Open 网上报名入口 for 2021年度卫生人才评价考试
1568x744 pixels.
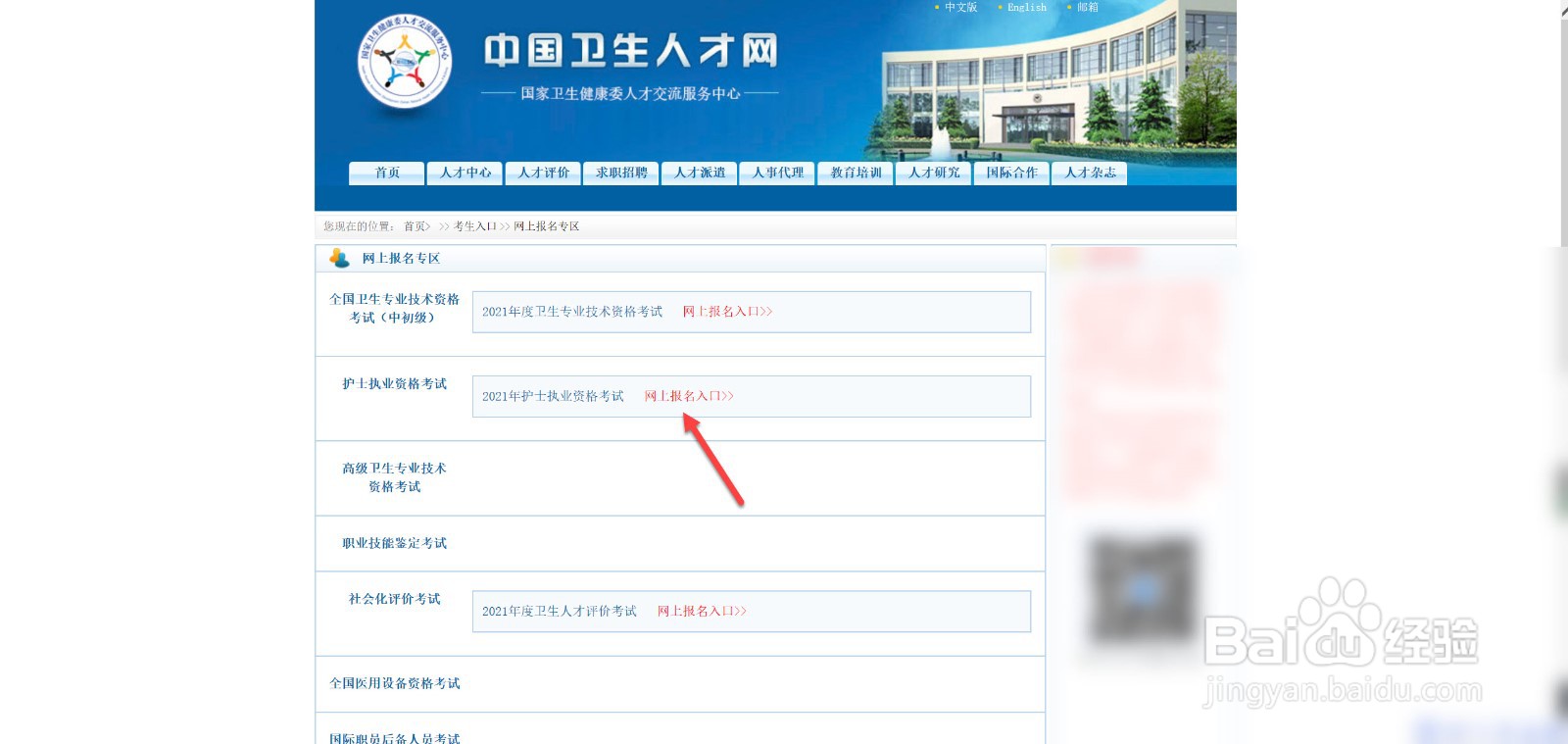[x=702, y=611]
